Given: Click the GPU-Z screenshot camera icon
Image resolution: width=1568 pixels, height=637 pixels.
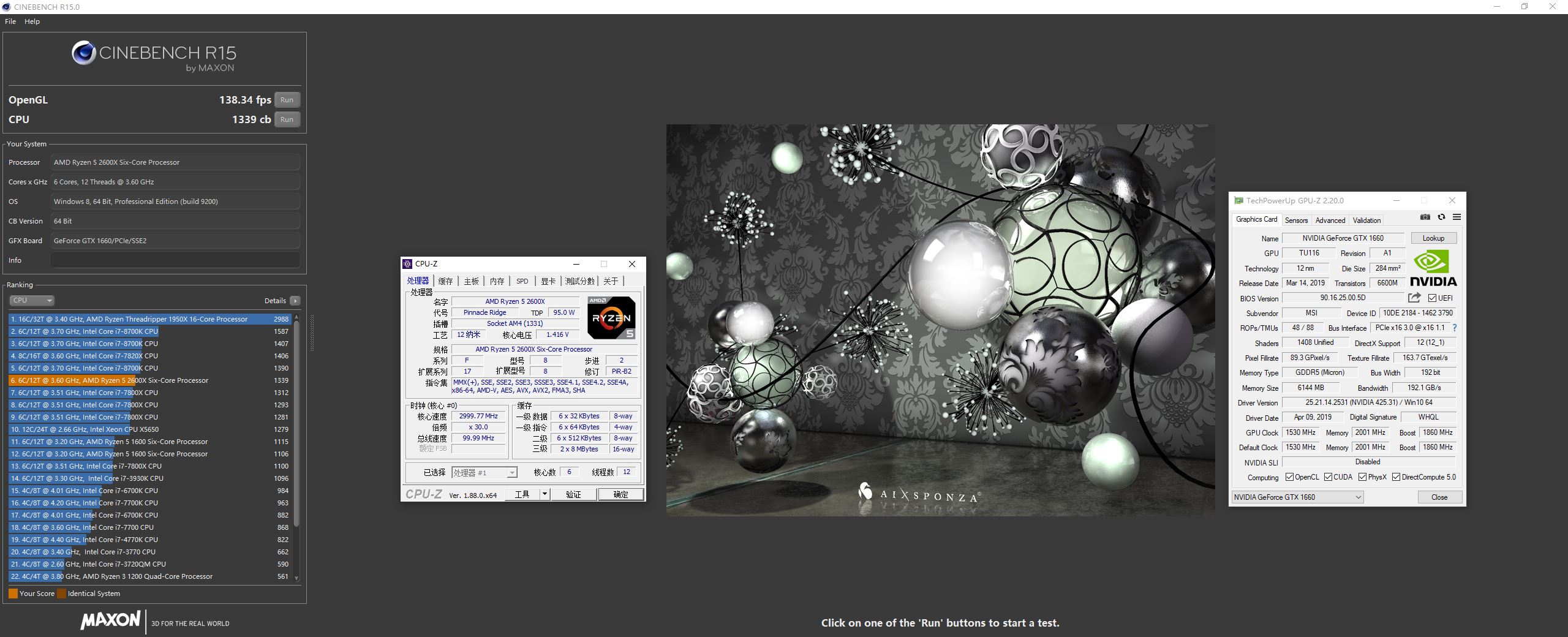Looking at the screenshot, I should point(1425,217).
